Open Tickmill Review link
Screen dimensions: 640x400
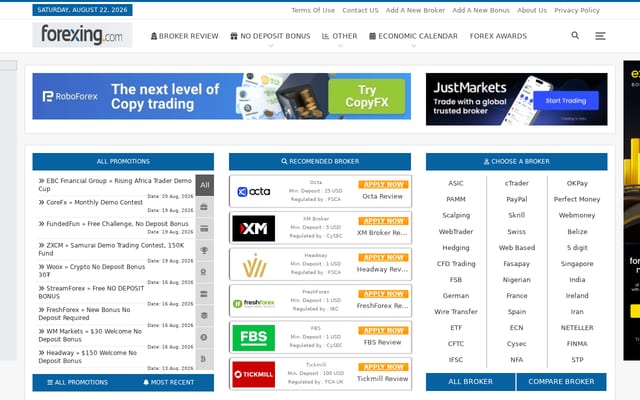pos(382,379)
